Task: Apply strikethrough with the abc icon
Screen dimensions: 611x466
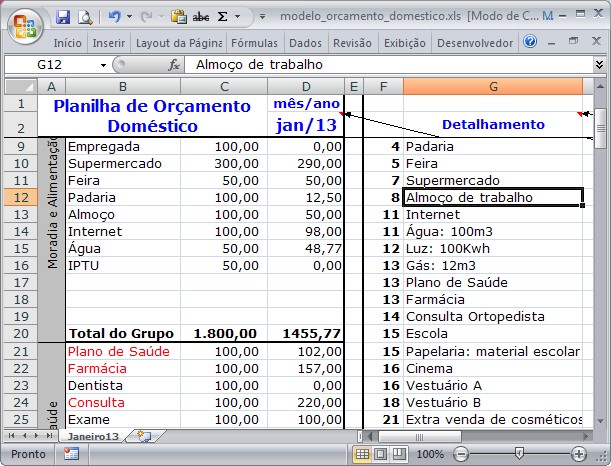Action: coord(201,17)
